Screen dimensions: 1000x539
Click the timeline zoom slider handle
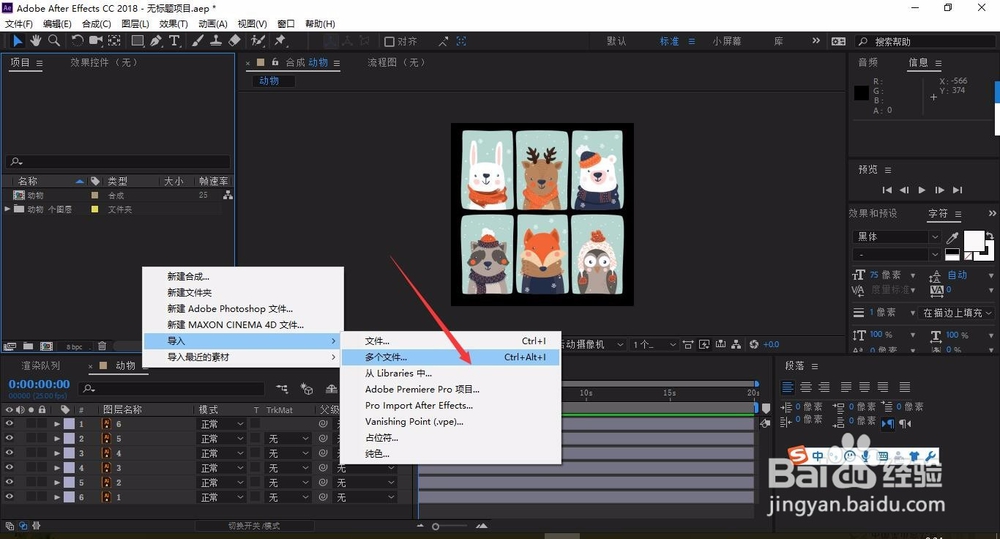(x=436, y=526)
